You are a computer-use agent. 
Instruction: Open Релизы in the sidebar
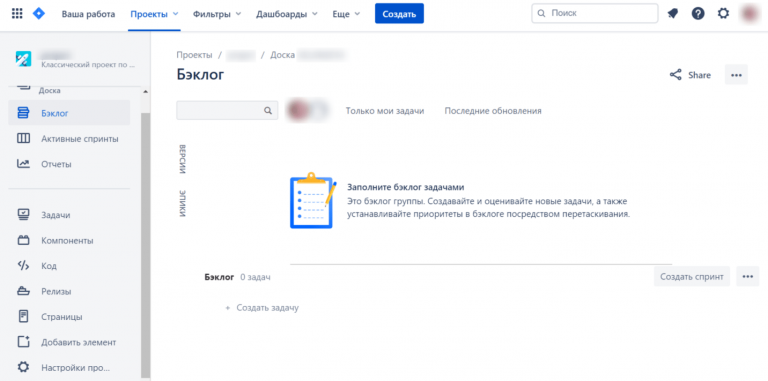coord(69,291)
